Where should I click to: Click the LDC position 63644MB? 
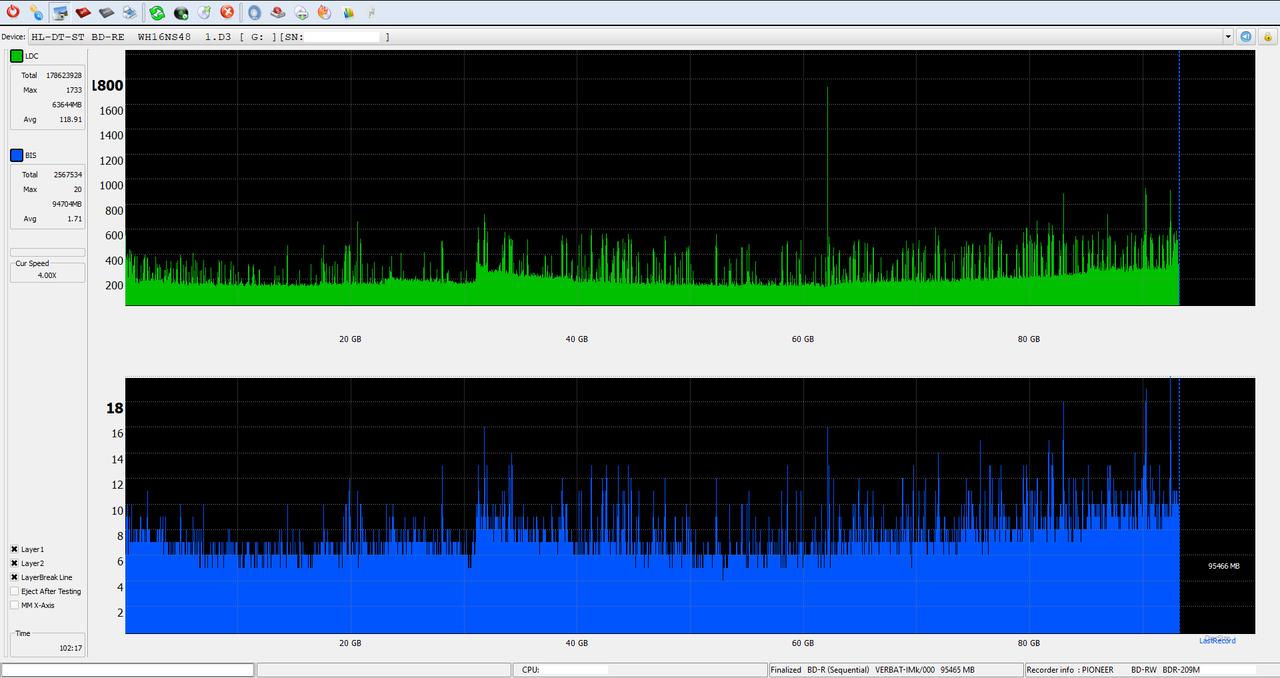(67, 105)
